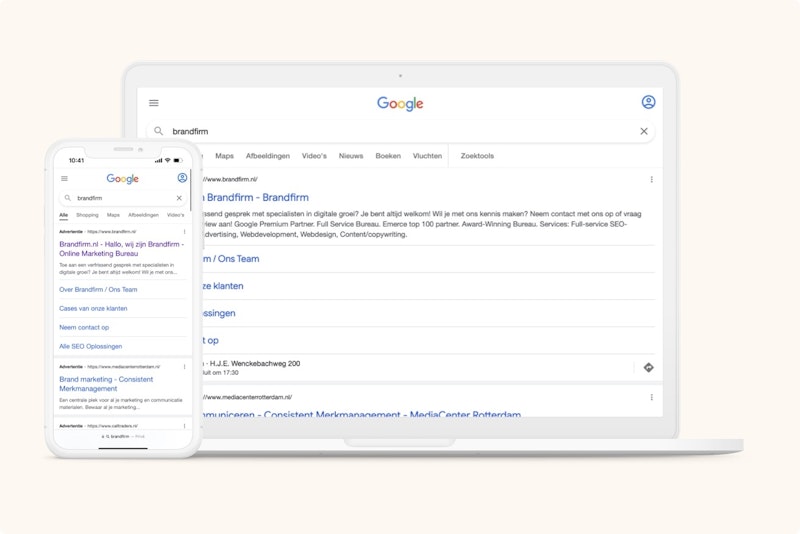Click the Google logo on the laptop
This screenshot has height=534, width=800.
point(400,103)
